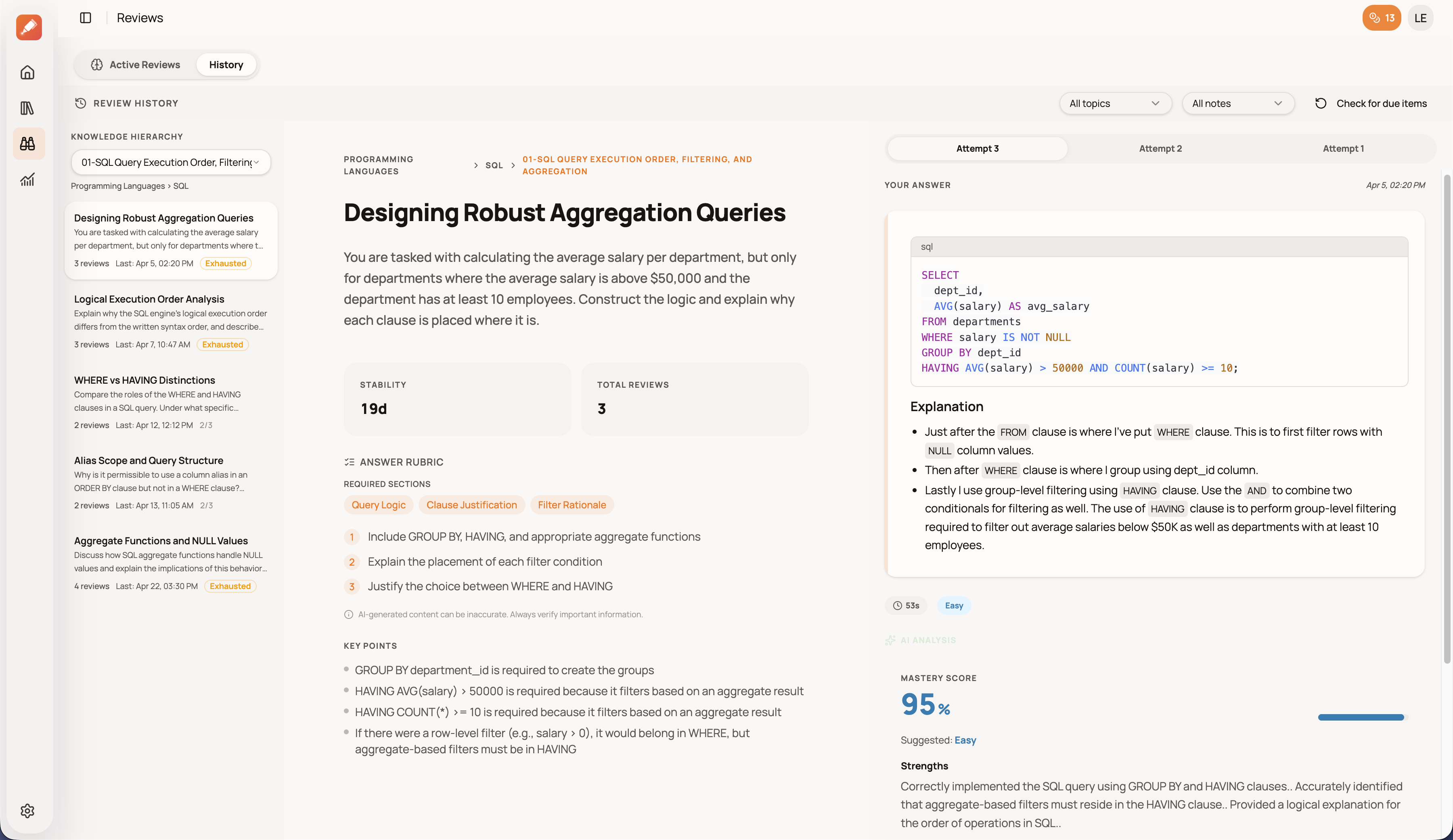1453x840 pixels.
Task: Open the Library books icon
Action: [x=27, y=108]
